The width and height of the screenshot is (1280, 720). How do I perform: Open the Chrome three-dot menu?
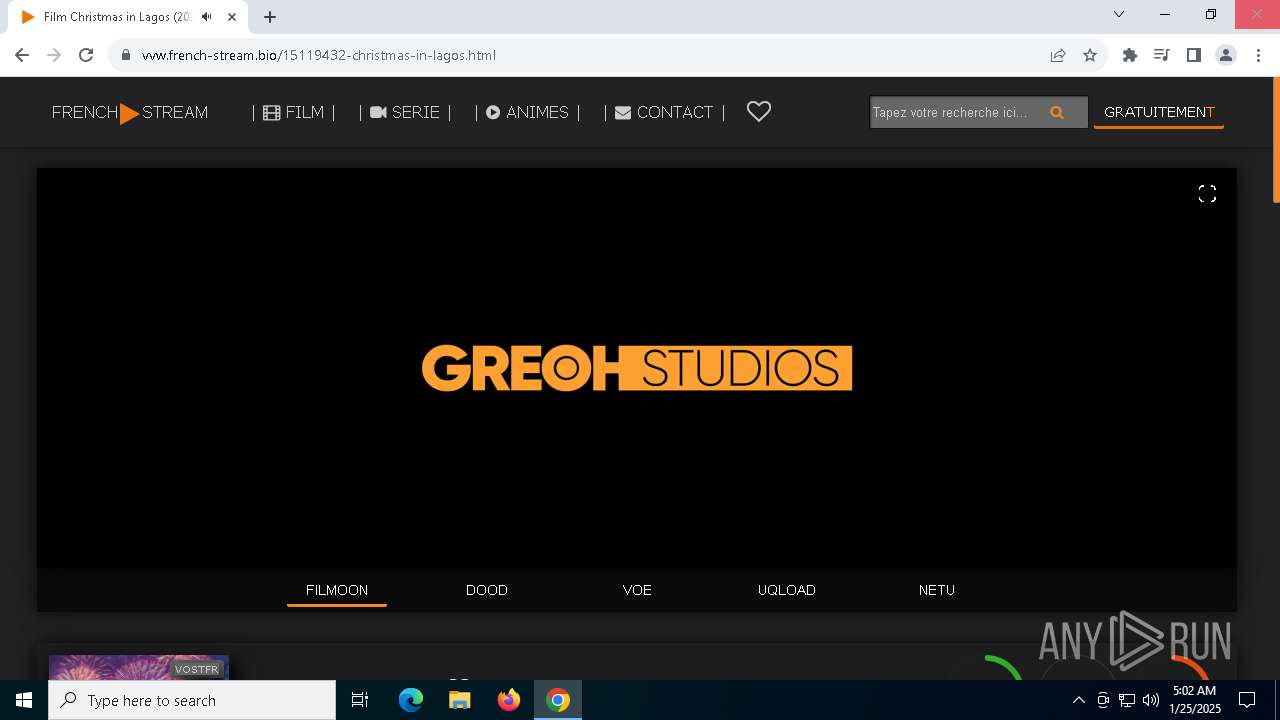click(1258, 55)
